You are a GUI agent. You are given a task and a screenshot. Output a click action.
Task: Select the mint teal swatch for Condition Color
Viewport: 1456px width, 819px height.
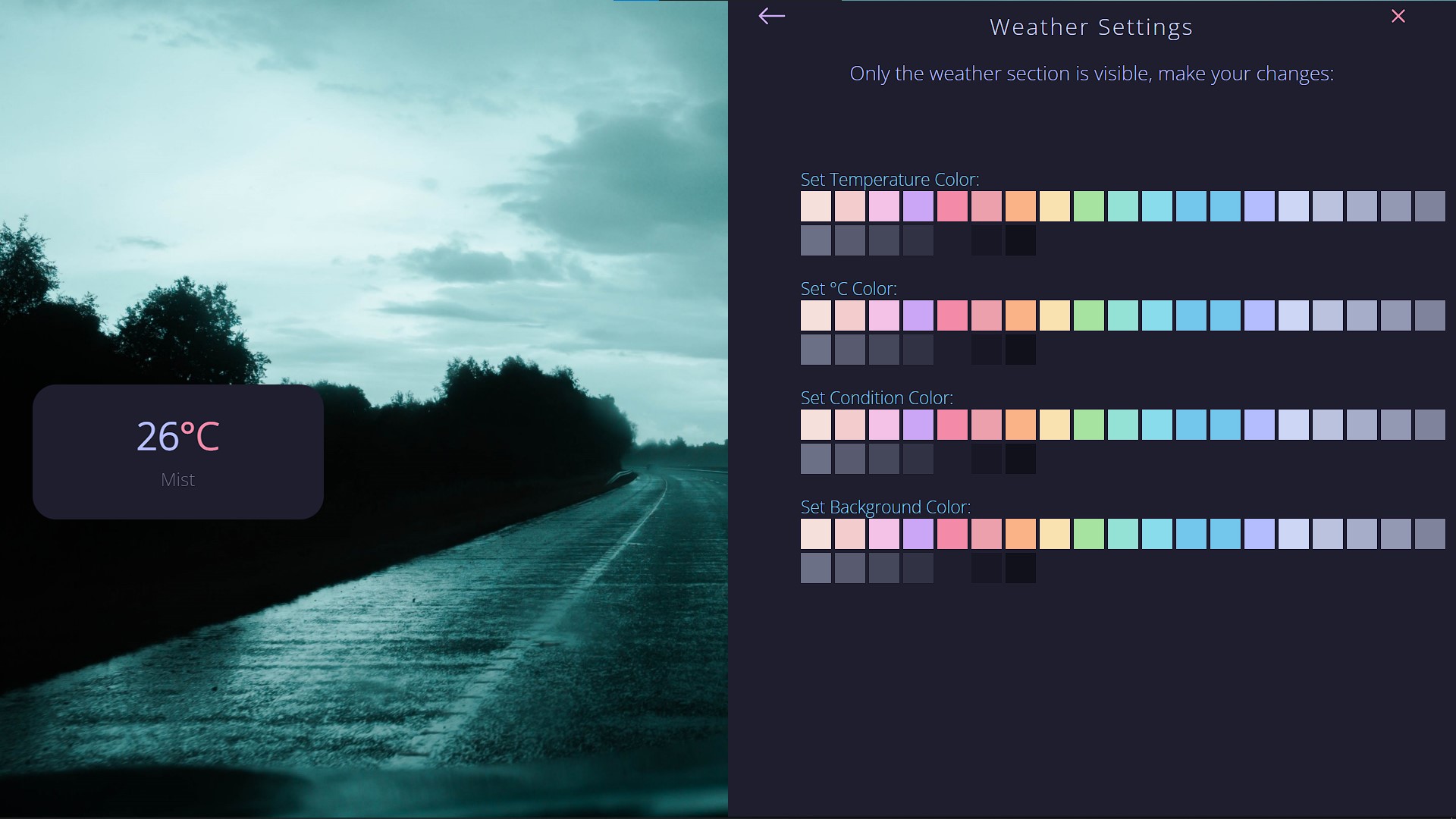coord(1123,425)
